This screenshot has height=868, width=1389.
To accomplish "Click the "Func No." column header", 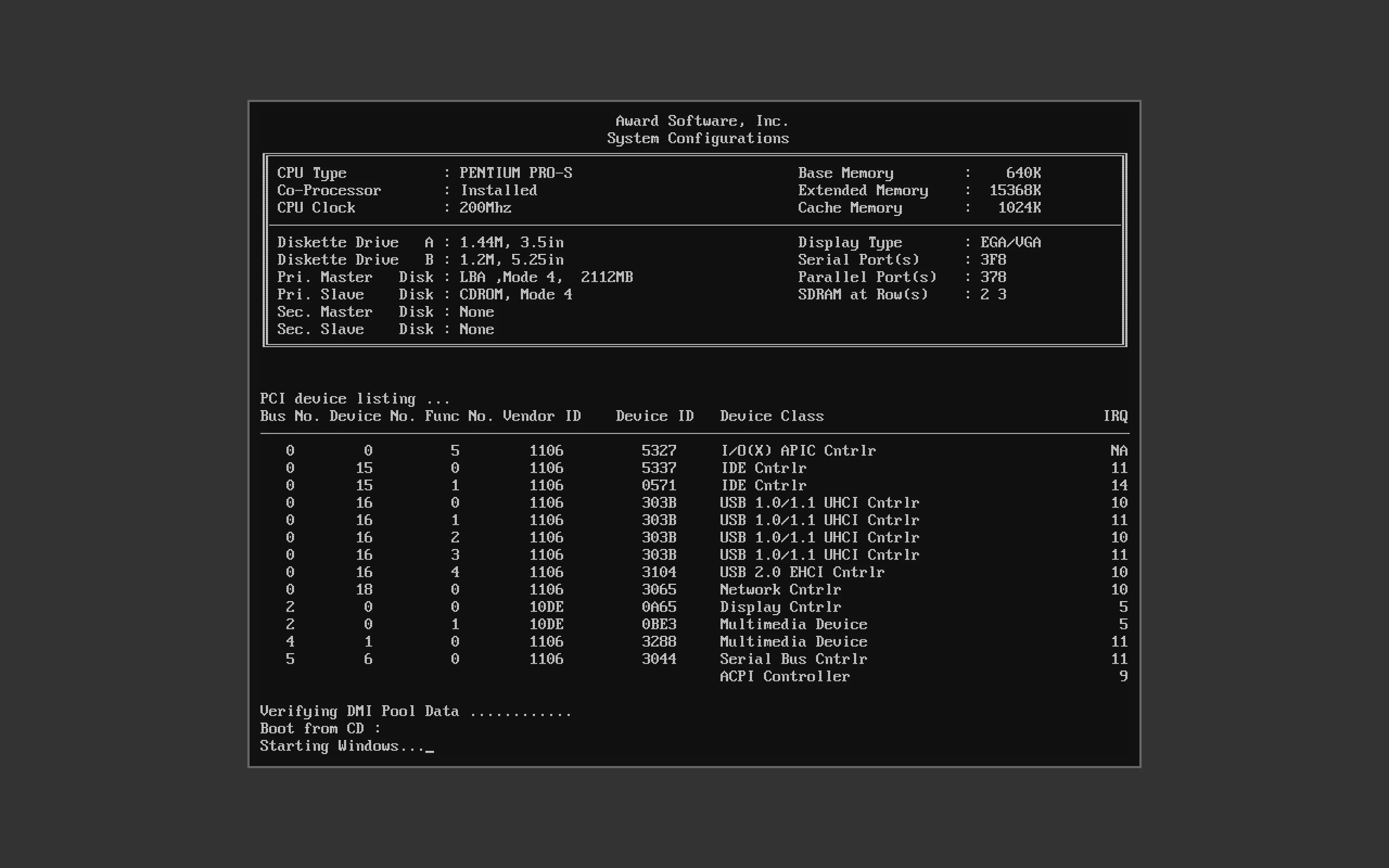I will coord(459,416).
